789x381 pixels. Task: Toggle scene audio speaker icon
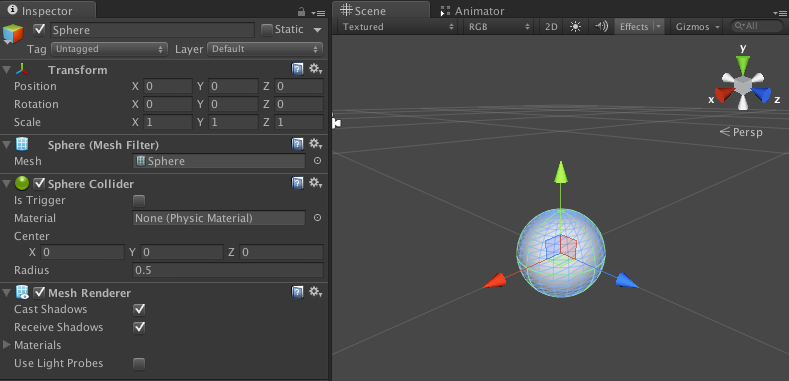601,26
